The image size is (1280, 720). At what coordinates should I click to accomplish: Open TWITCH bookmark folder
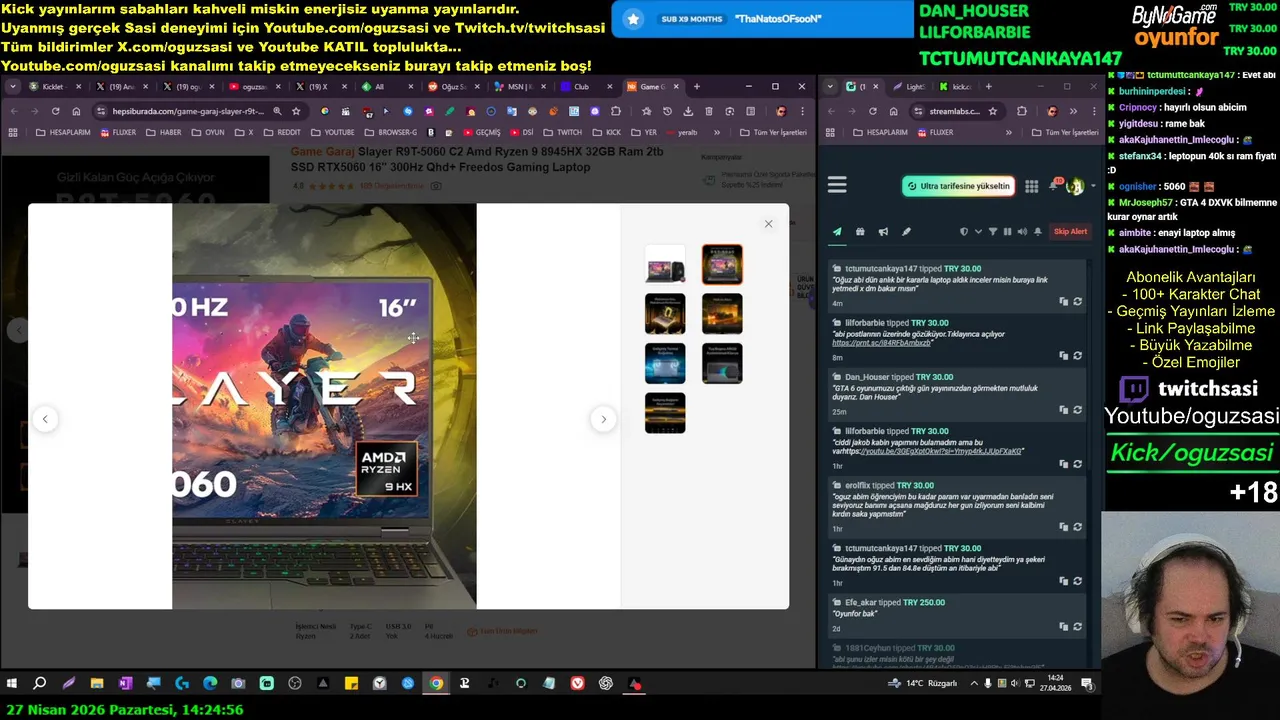563,132
